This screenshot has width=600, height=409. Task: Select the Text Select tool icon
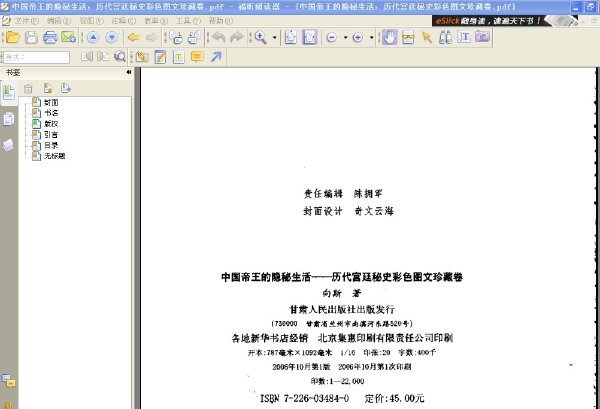click(463, 37)
